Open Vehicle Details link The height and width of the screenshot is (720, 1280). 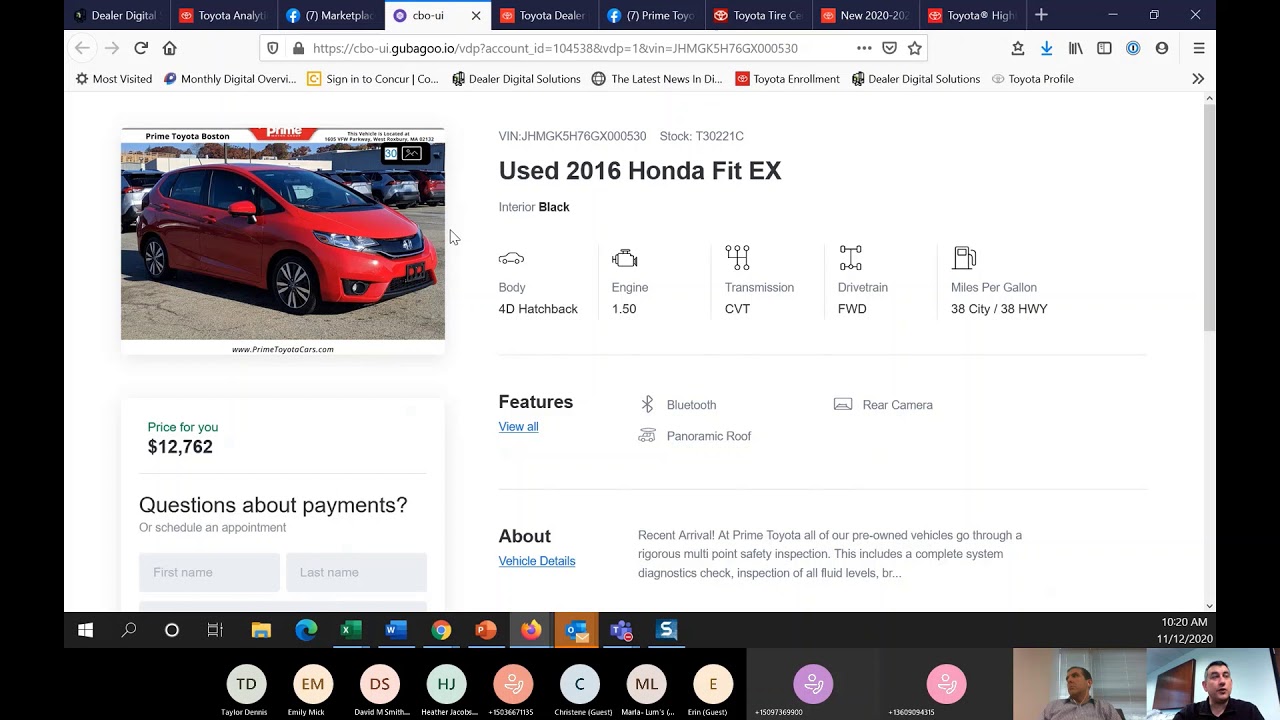point(537,561)
